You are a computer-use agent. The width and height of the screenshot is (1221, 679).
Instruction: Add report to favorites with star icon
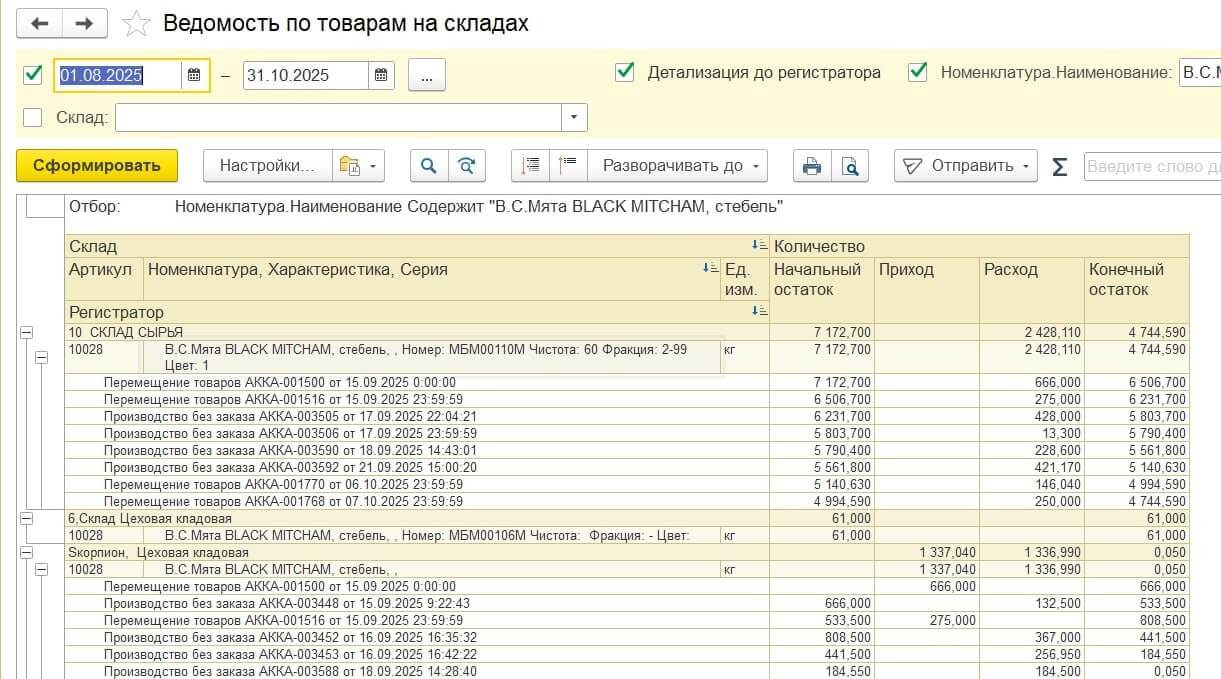point(136,24)
